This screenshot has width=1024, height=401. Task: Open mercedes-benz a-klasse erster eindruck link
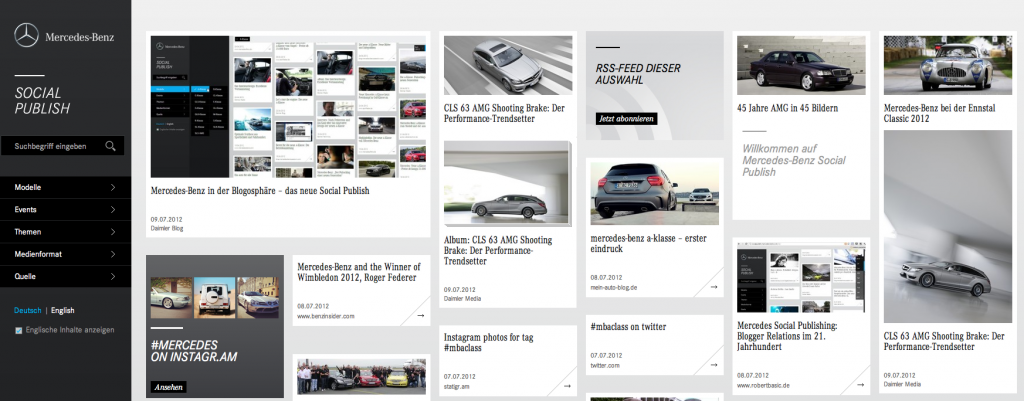click(x=648, y=244)
